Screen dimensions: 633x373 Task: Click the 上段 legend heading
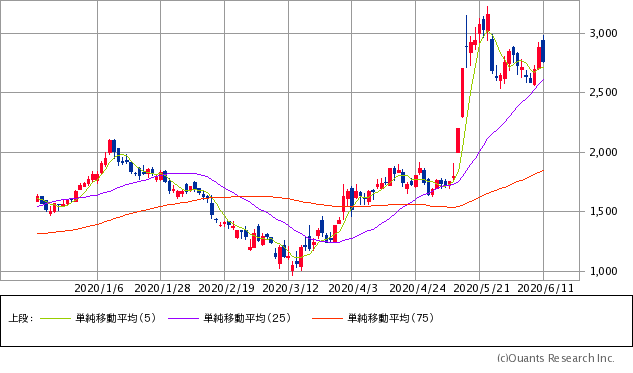(x=20, y=318)
